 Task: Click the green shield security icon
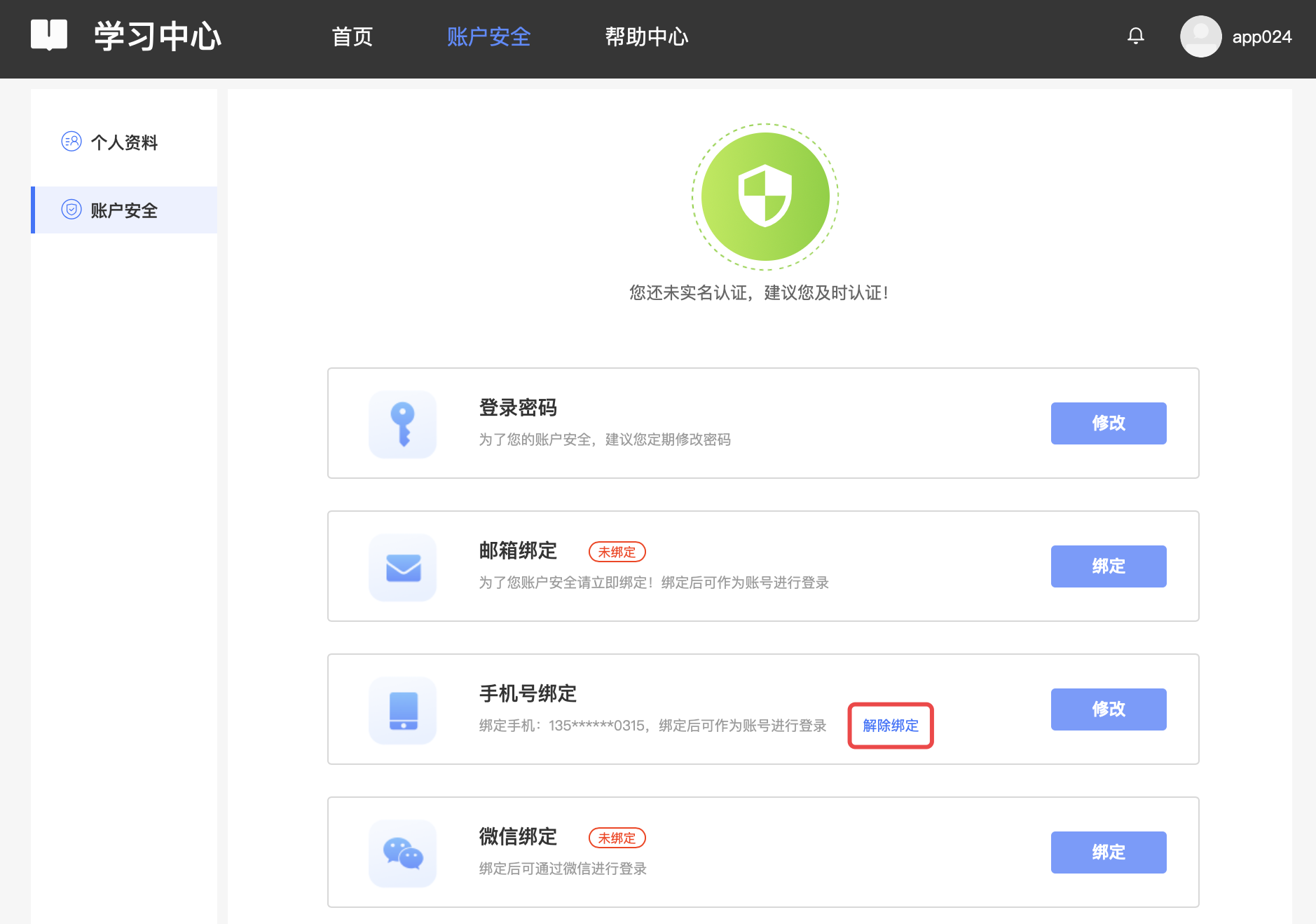click(765, 197)
